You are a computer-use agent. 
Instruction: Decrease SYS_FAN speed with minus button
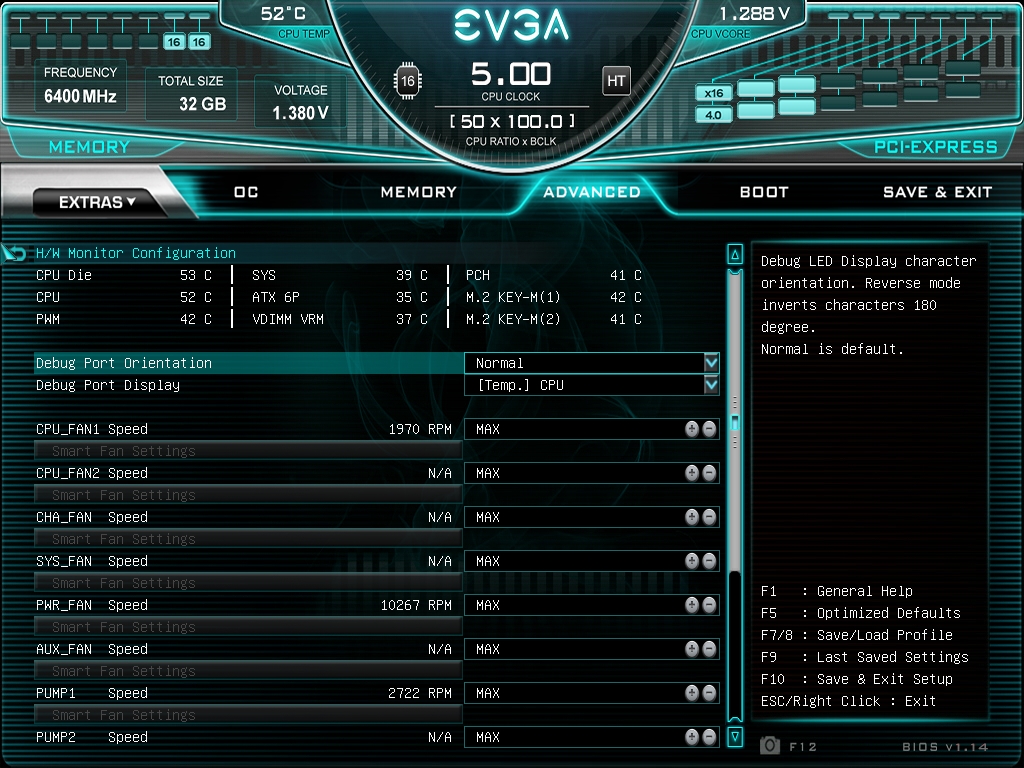click(x=709, y=561)
